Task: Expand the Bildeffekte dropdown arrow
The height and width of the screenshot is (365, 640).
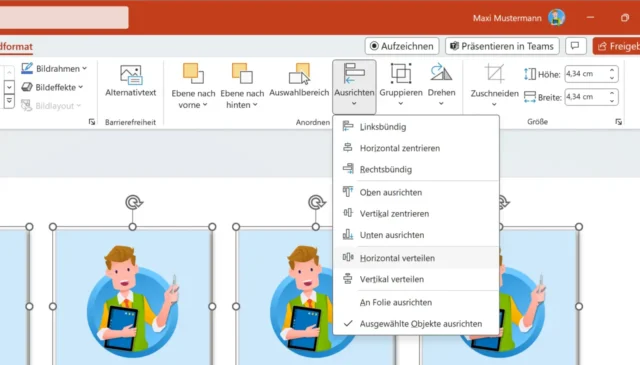Action: [x=81, y=87]
